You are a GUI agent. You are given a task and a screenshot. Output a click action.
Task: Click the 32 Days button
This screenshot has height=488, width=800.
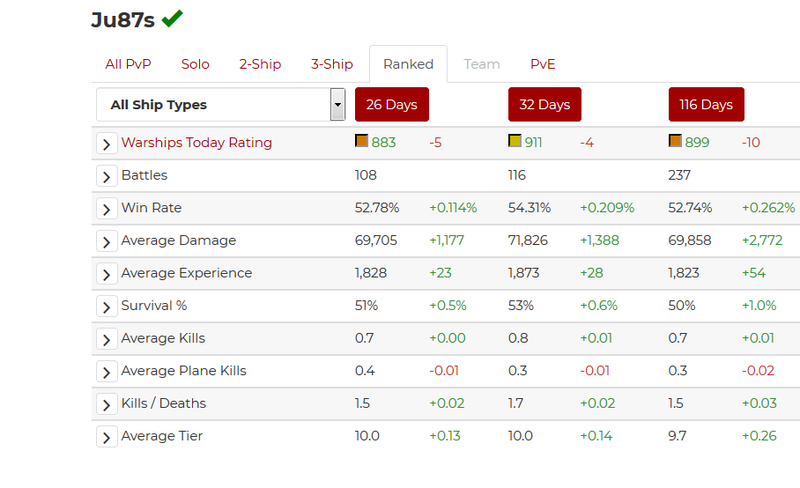[544, 105]
